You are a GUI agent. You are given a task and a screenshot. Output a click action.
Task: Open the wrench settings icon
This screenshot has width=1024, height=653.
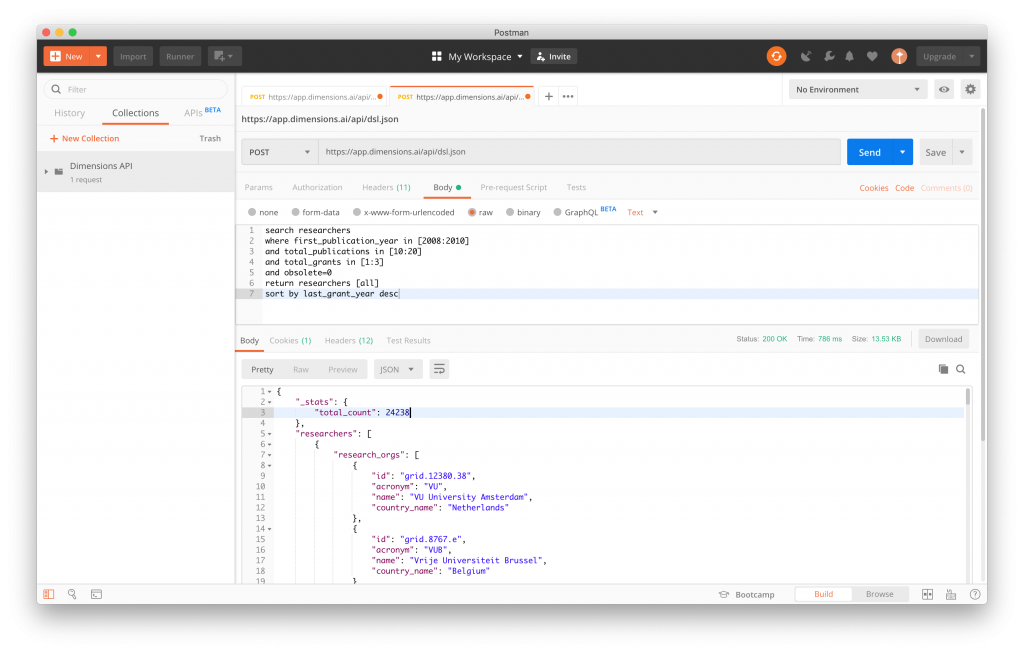[829, 57]
